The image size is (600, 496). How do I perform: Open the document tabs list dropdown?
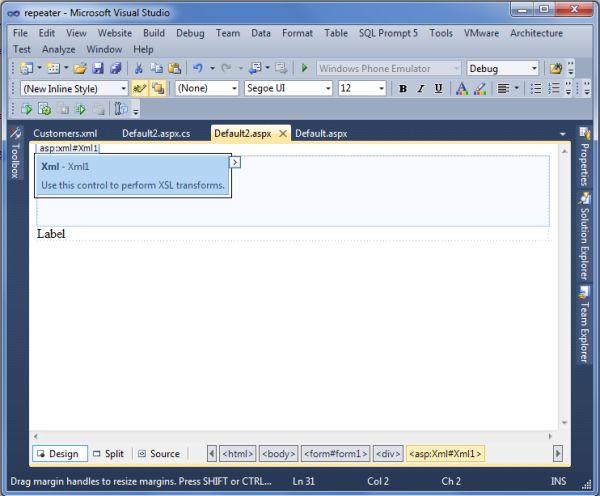(x=562, y=134)
